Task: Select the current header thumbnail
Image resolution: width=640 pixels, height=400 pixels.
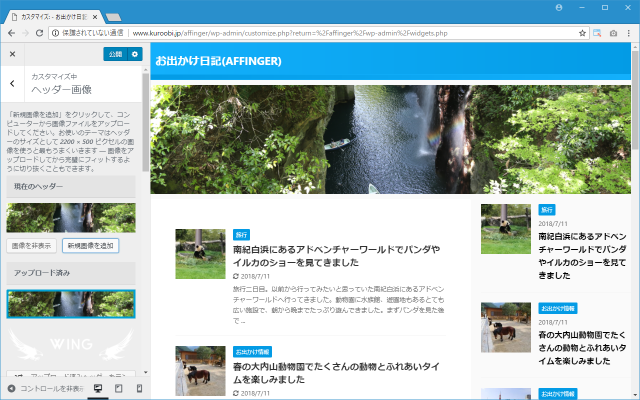Action: click(71, 218)
